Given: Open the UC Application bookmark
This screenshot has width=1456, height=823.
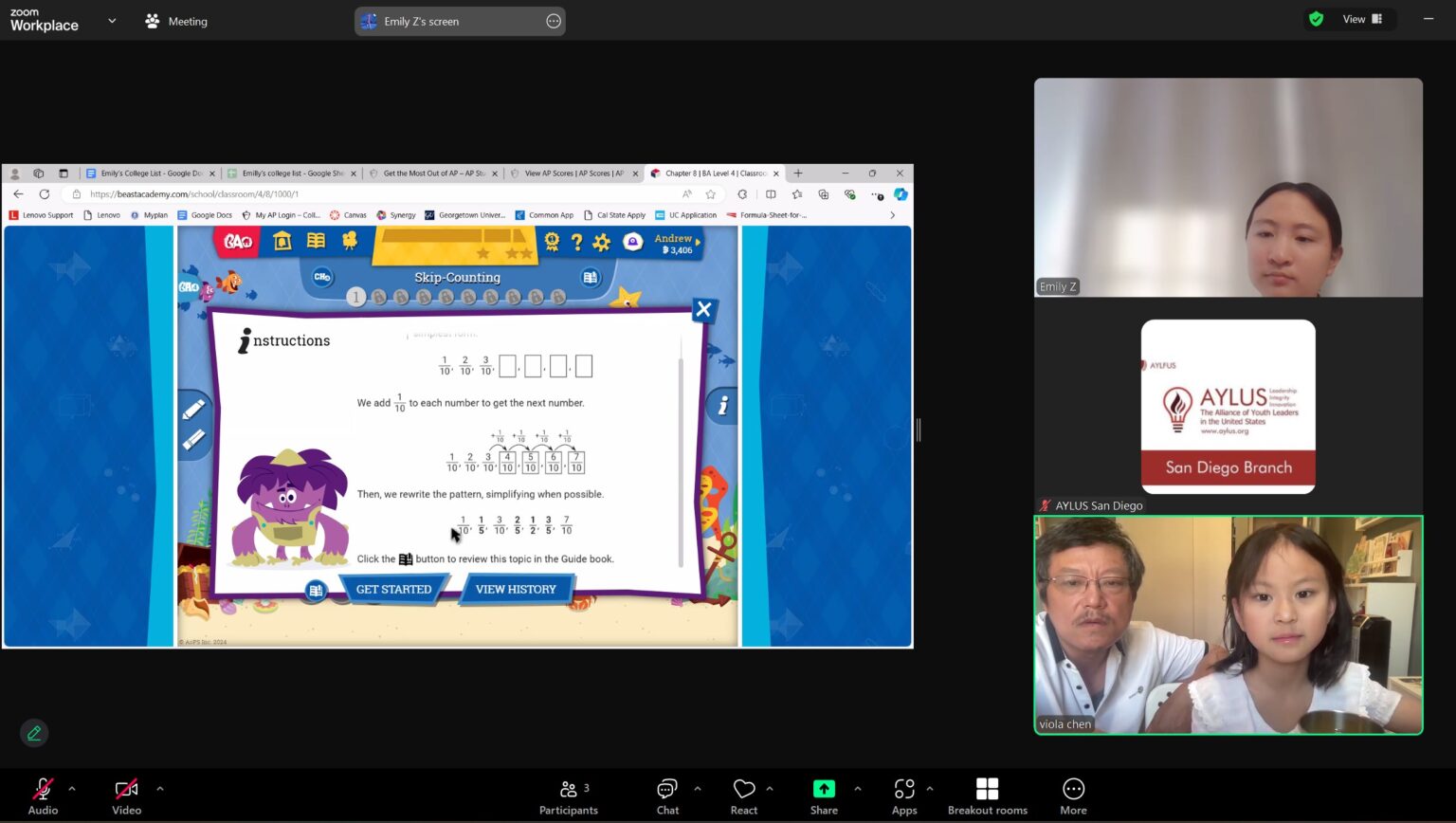Looking at the screenshot, I should 686,215.
